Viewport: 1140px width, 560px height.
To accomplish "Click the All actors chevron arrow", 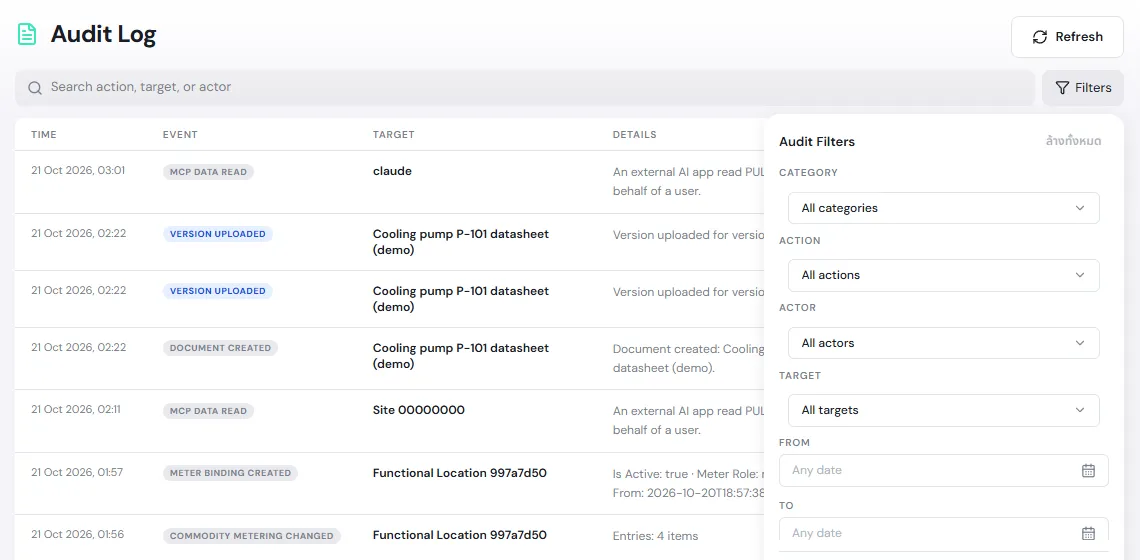I will [1080, 343].
